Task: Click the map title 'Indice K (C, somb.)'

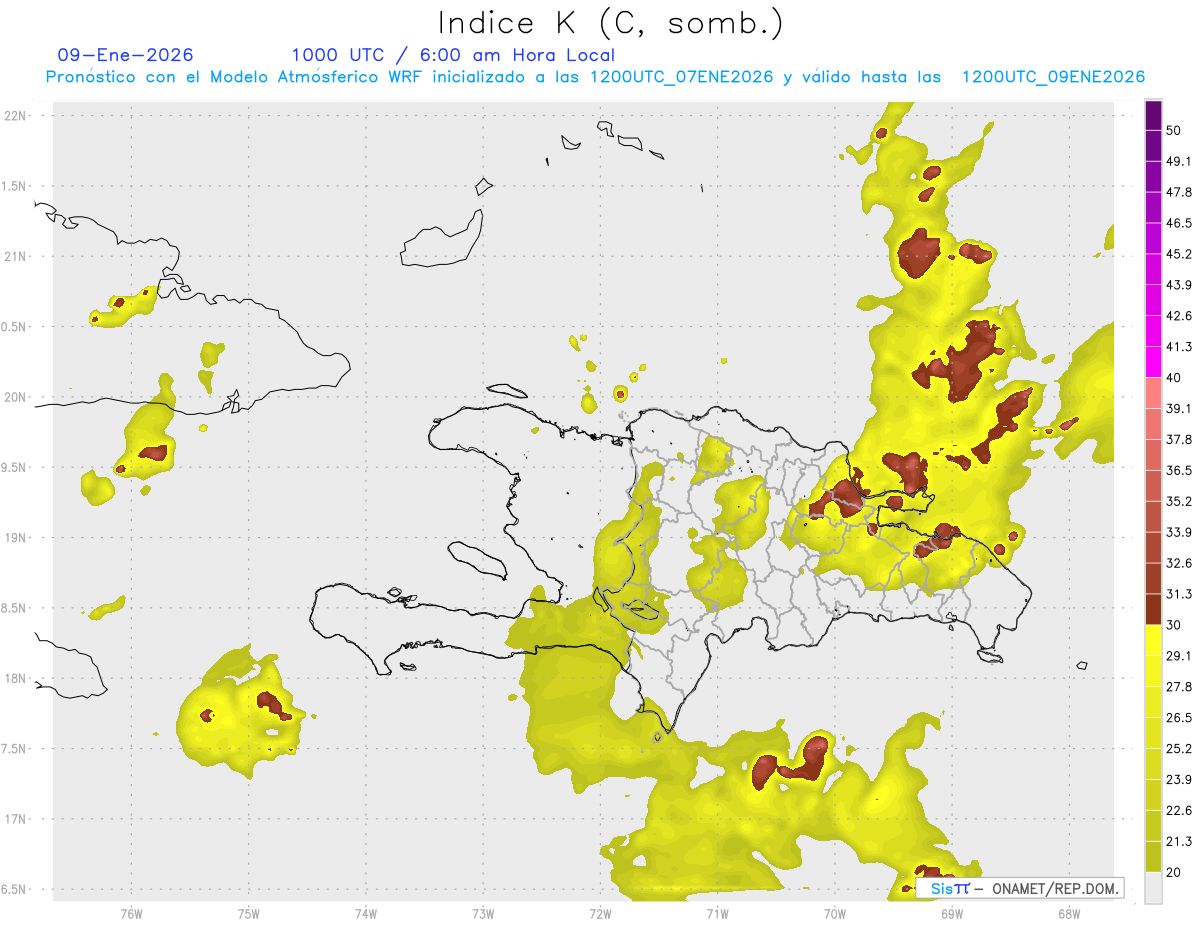Action: click(x=610, y=23)
